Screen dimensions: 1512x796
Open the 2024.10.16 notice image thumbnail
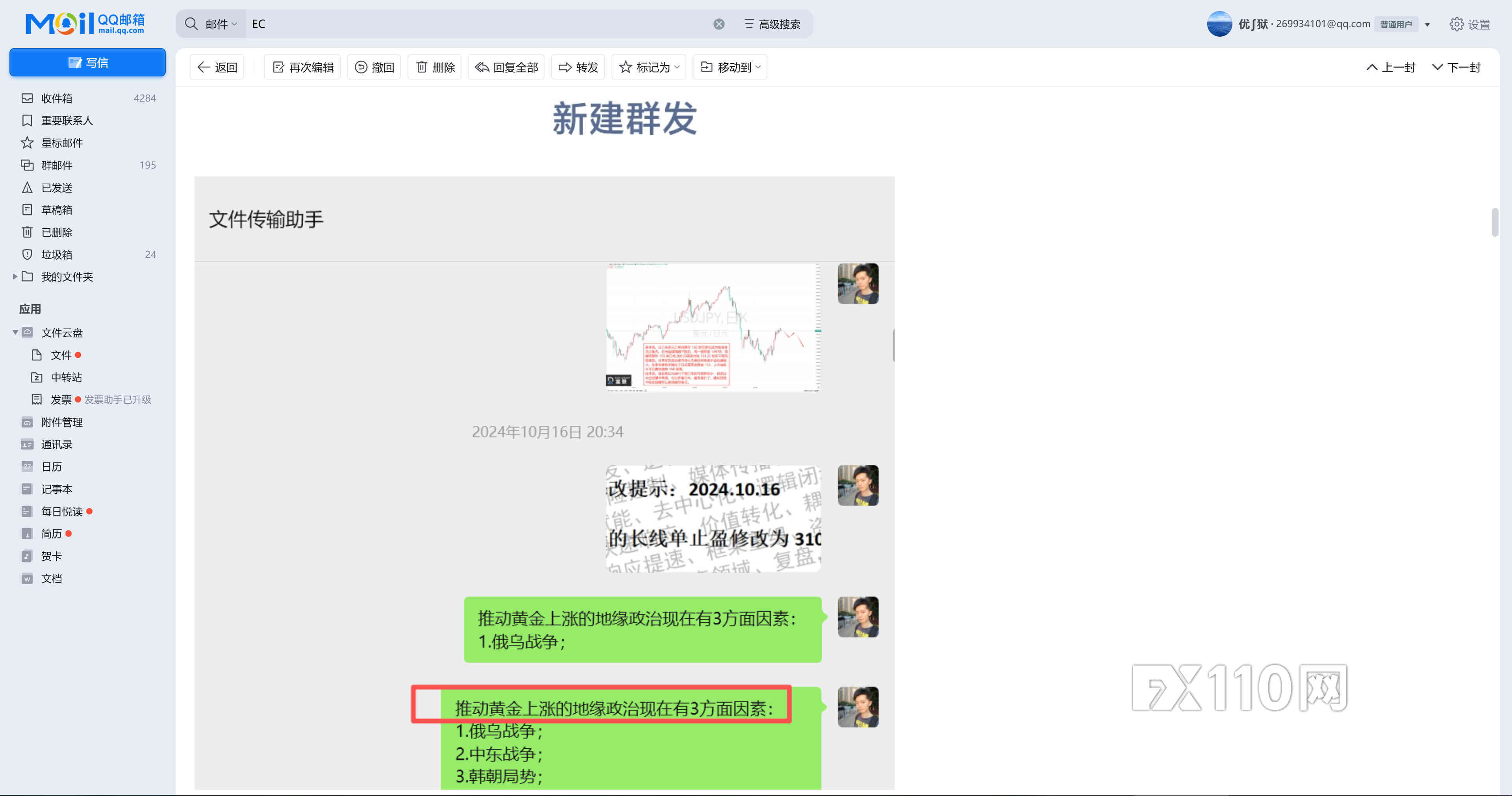(x=713, y=518)
